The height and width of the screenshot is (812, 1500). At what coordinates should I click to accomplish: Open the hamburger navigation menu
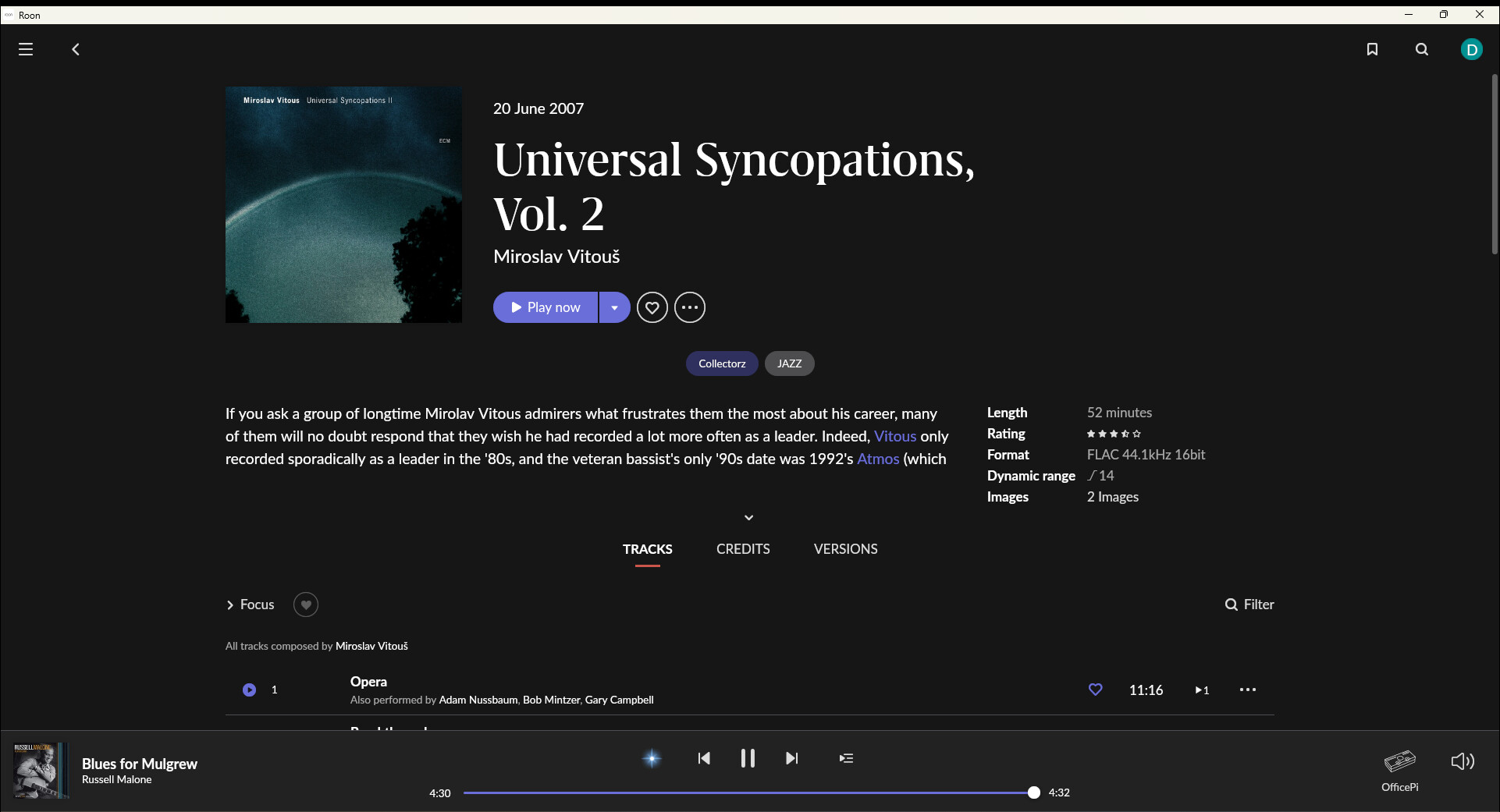point(26,49)
